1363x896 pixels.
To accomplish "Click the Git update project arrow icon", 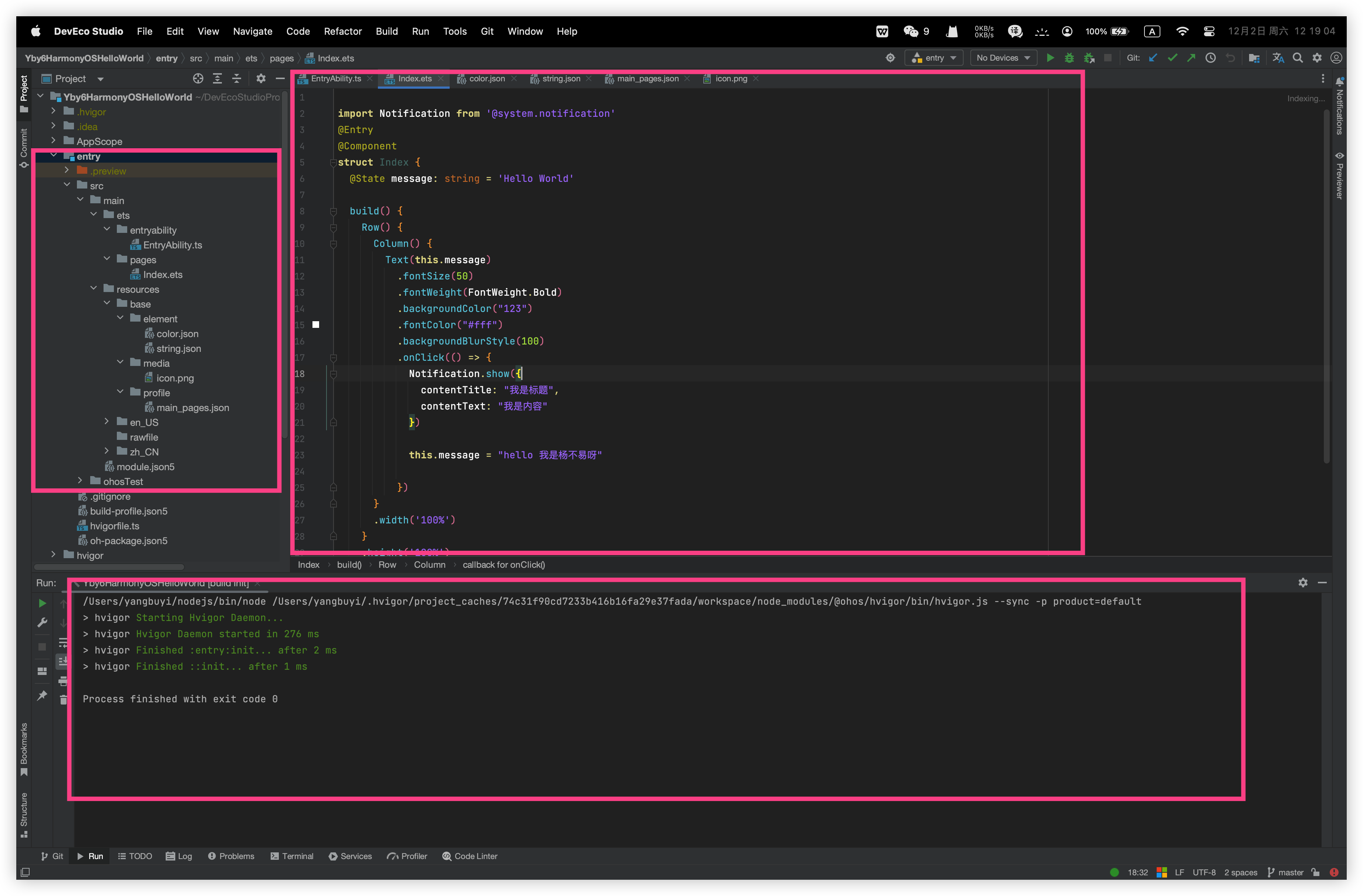I will click(x=1153, y=58).
